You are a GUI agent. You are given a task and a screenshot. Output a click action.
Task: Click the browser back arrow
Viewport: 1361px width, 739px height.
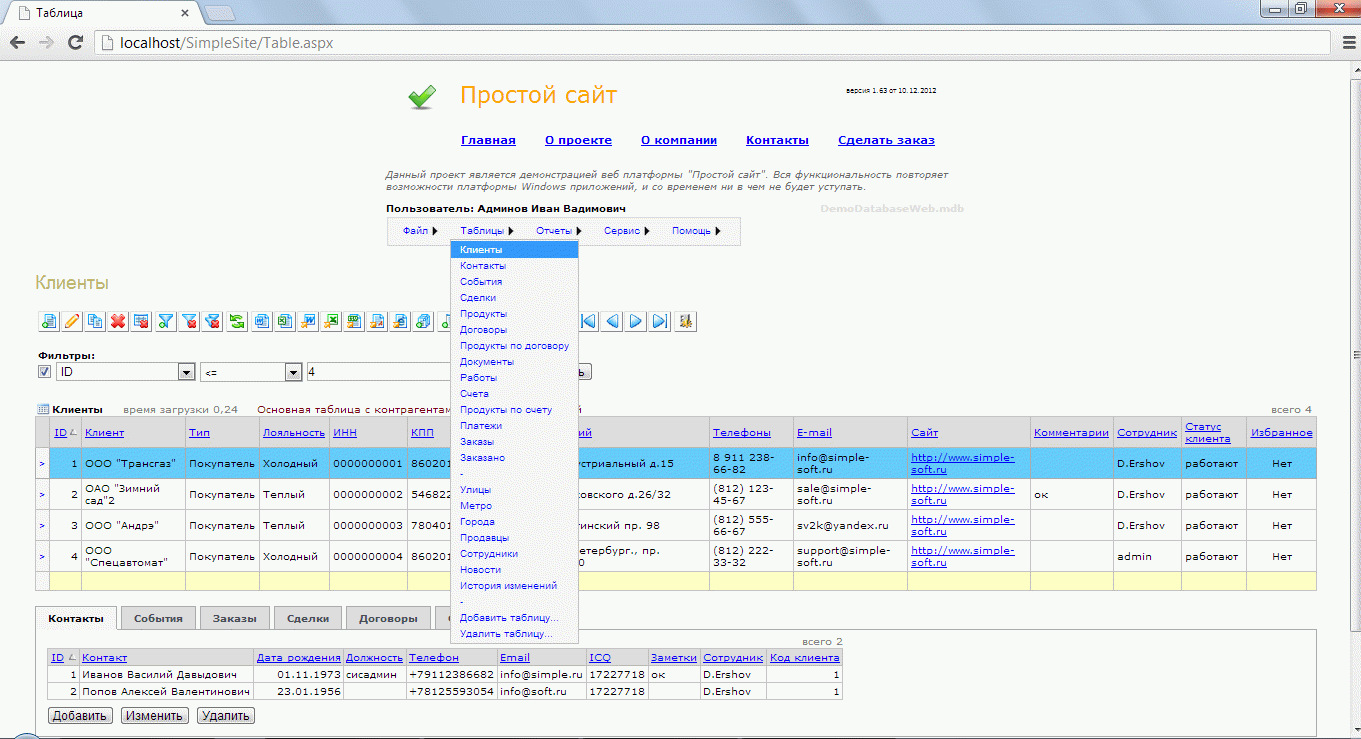coord(17,43)
